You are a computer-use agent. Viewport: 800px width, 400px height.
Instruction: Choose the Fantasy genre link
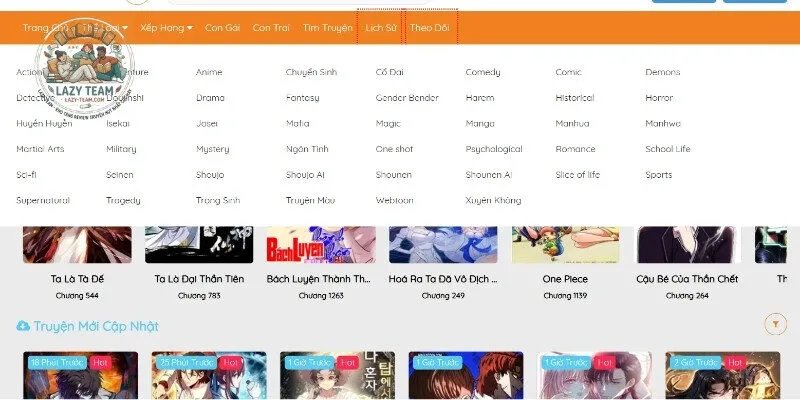click(x=303, y=97)
